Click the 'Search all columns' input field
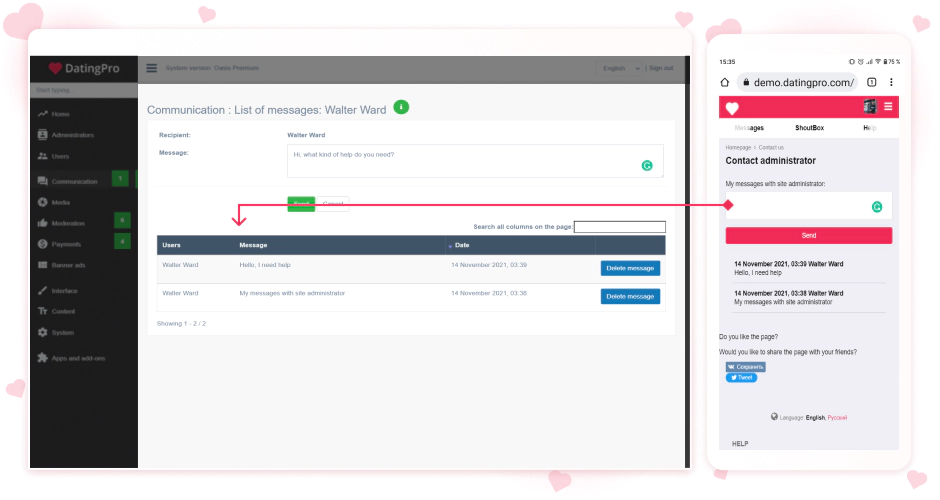The width and height of the screenshot is (940, 500). pyautogui.click(x=620, y=227)
